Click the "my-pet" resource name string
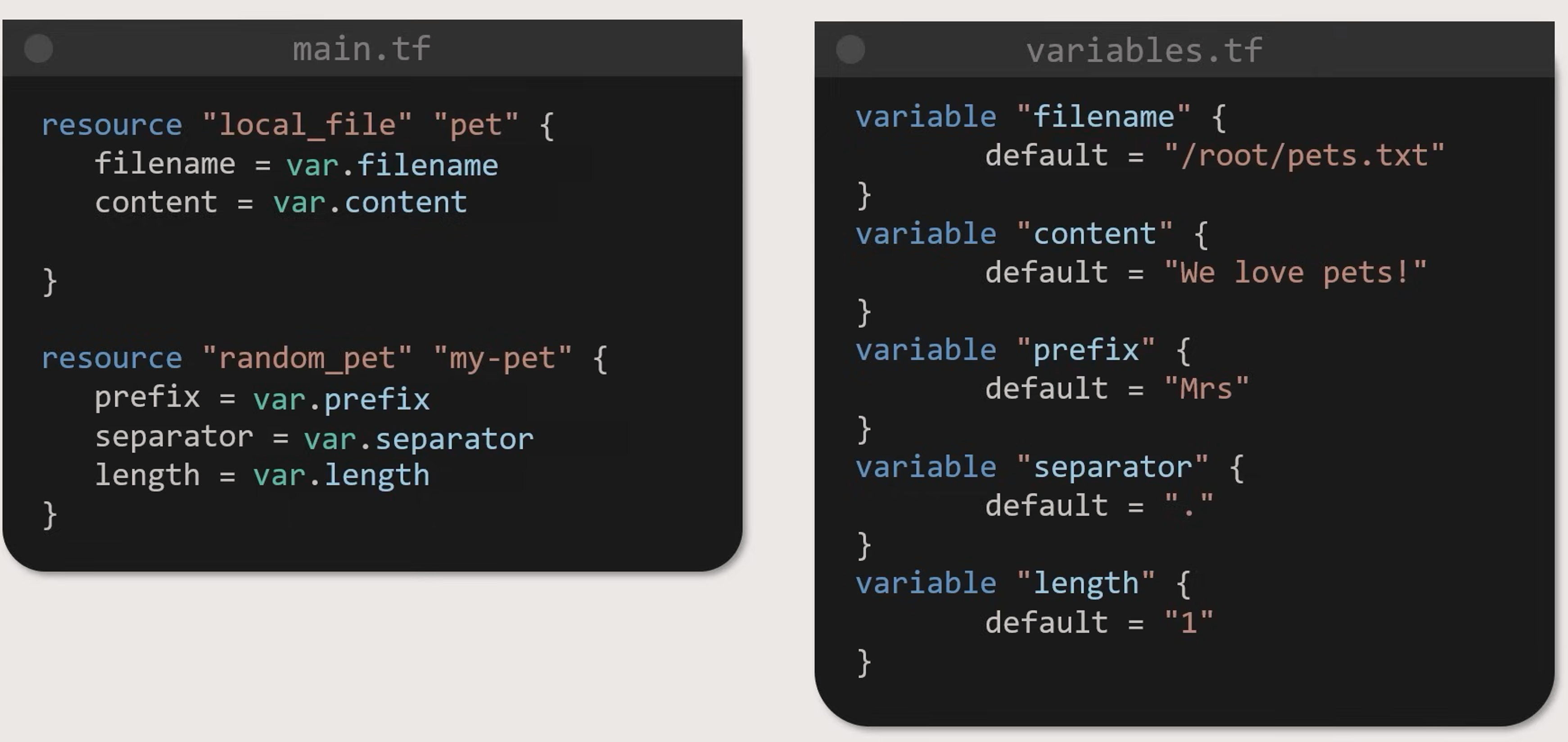Screen dimensions: 1568x742 click(x=502, y=358)
